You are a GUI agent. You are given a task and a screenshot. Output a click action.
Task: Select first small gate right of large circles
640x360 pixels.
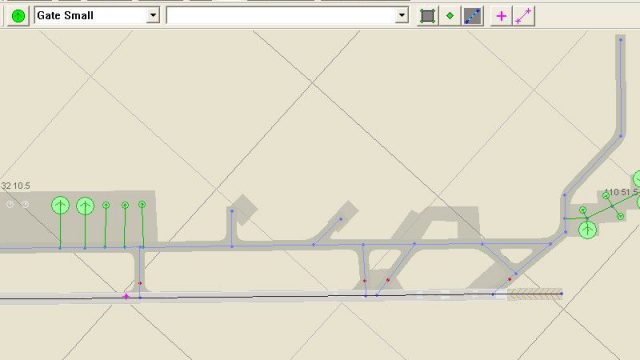pos(106,205)
